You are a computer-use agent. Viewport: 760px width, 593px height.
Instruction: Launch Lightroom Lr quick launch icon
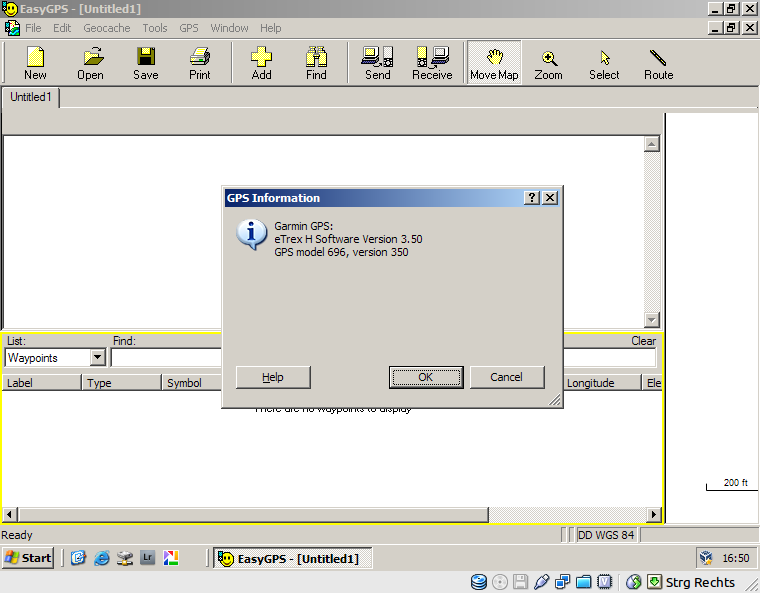pyautogui.click(x=147, y=558)
